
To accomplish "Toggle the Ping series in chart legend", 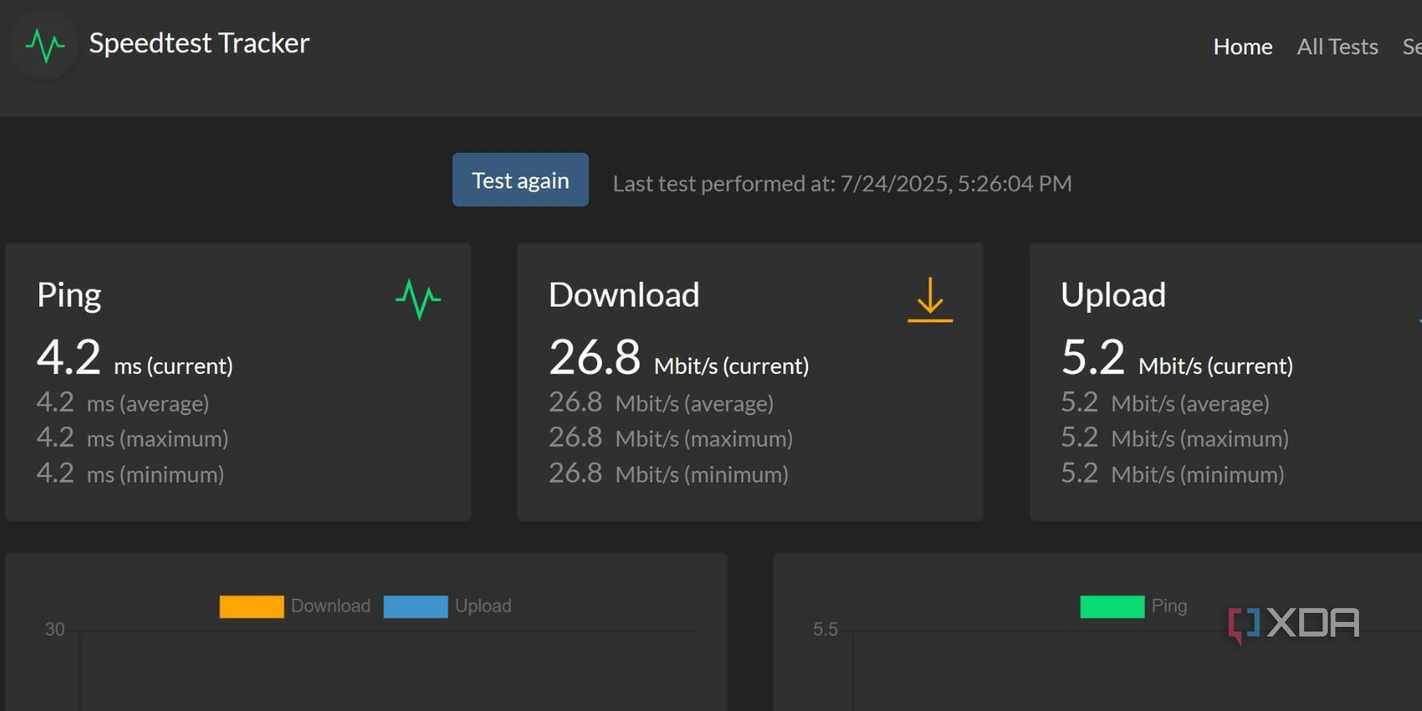I will point(1133,606).
